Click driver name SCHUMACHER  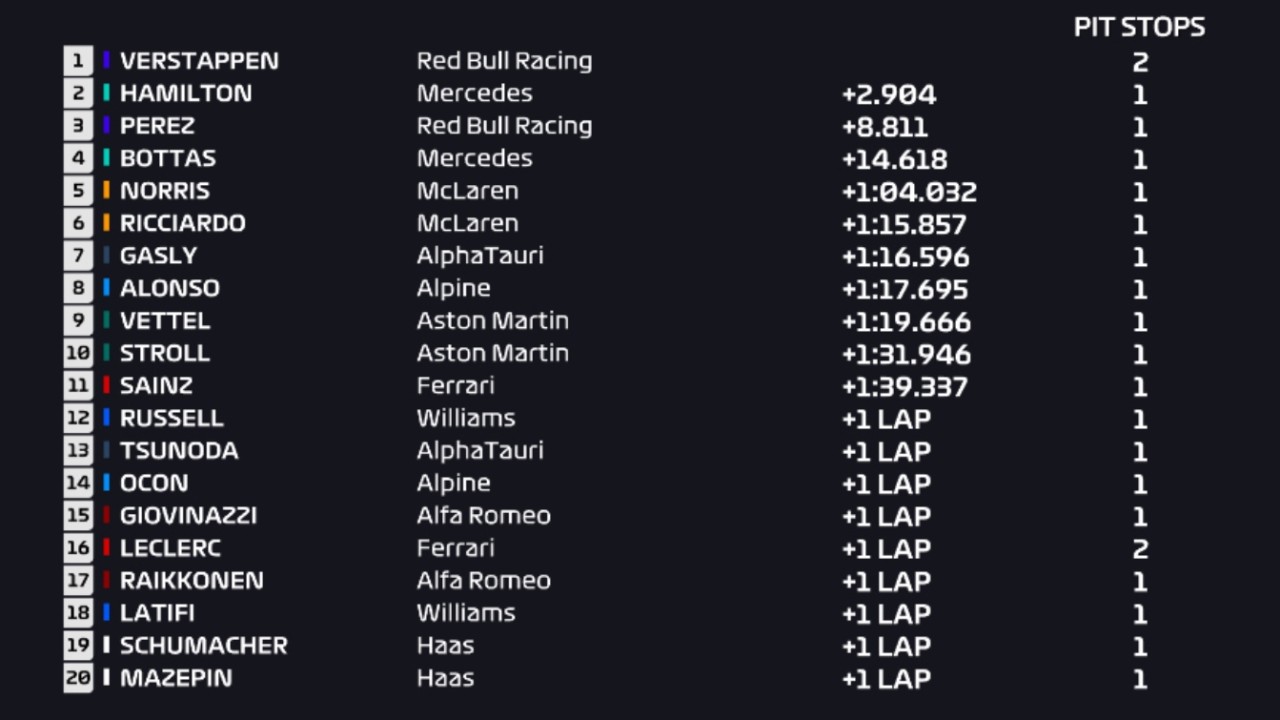click(203, 645)
